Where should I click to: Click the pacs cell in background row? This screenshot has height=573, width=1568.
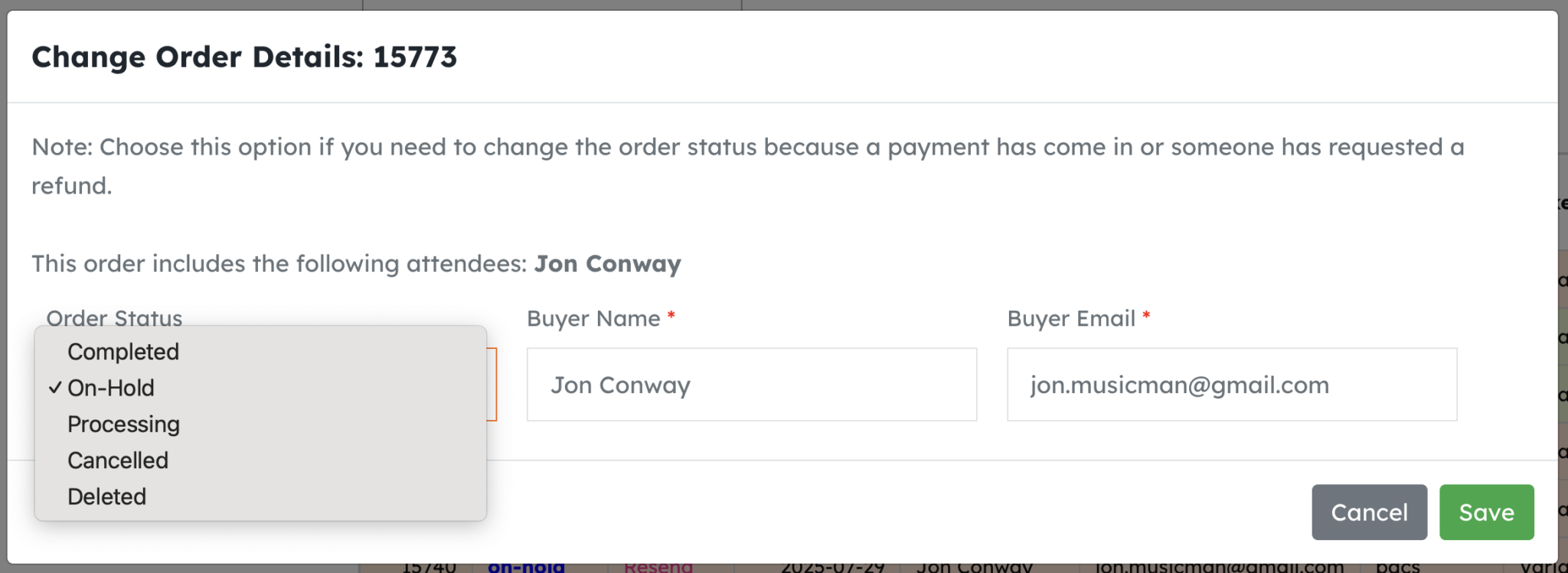(1397, 568)
